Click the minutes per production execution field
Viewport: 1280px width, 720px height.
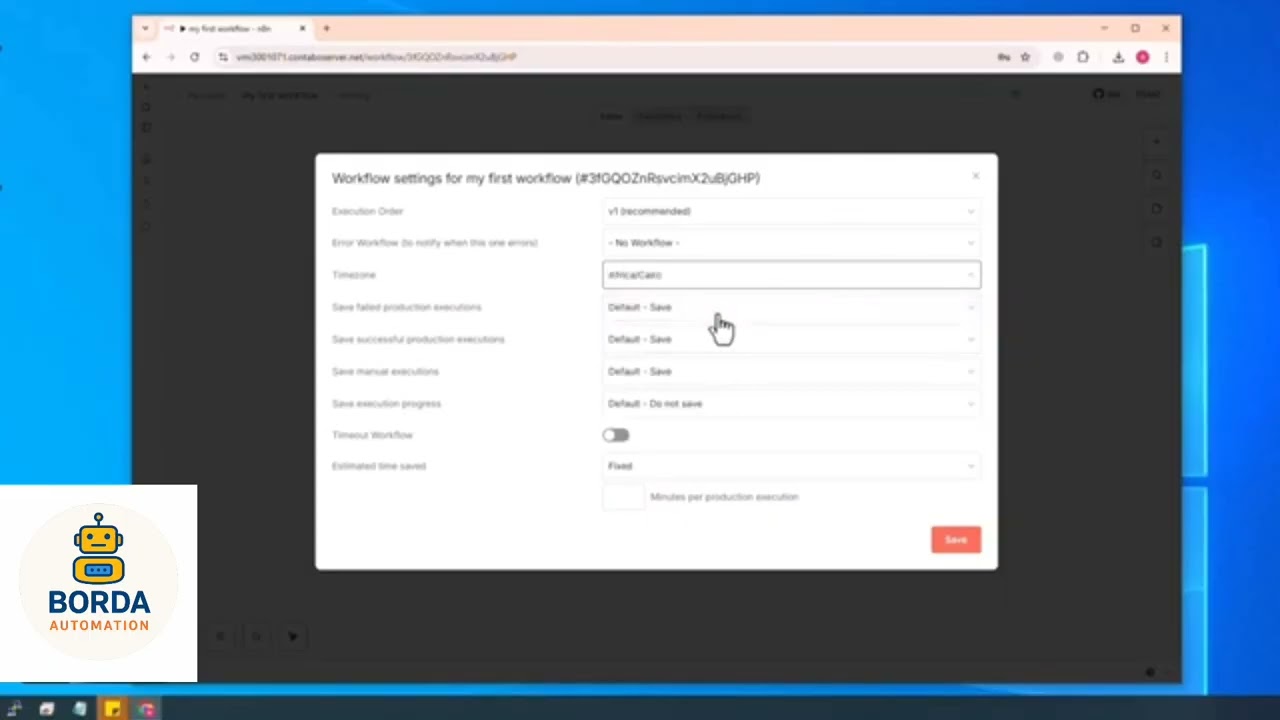tap(624, 497)
